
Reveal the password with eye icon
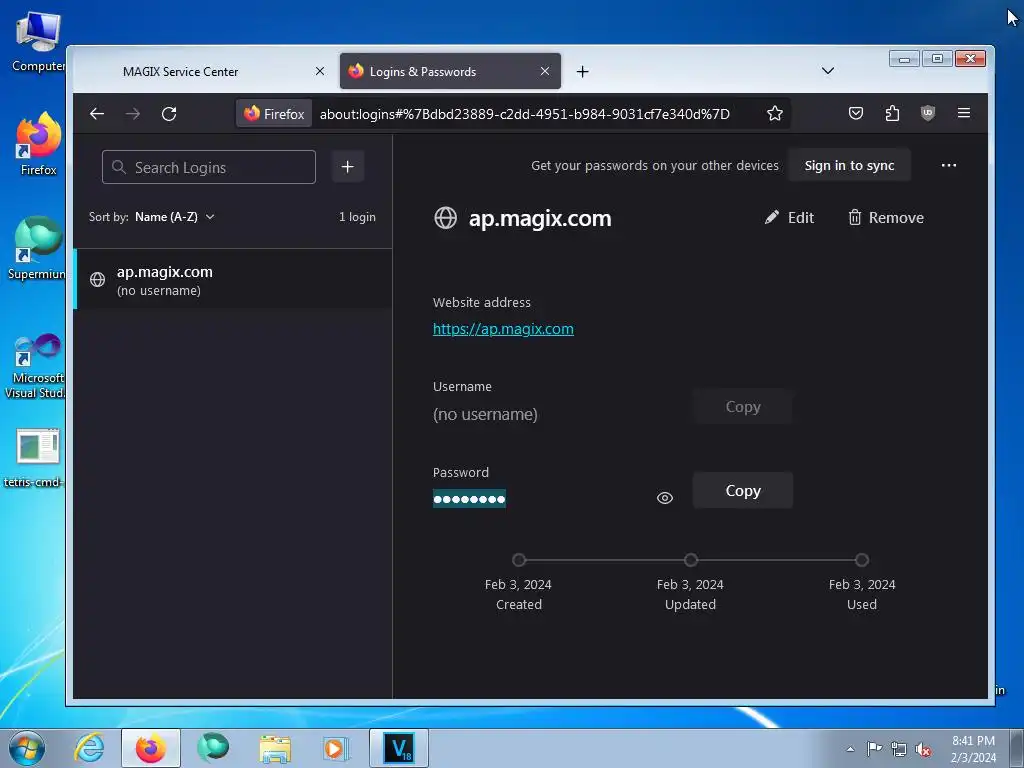[x=665, y=498]
